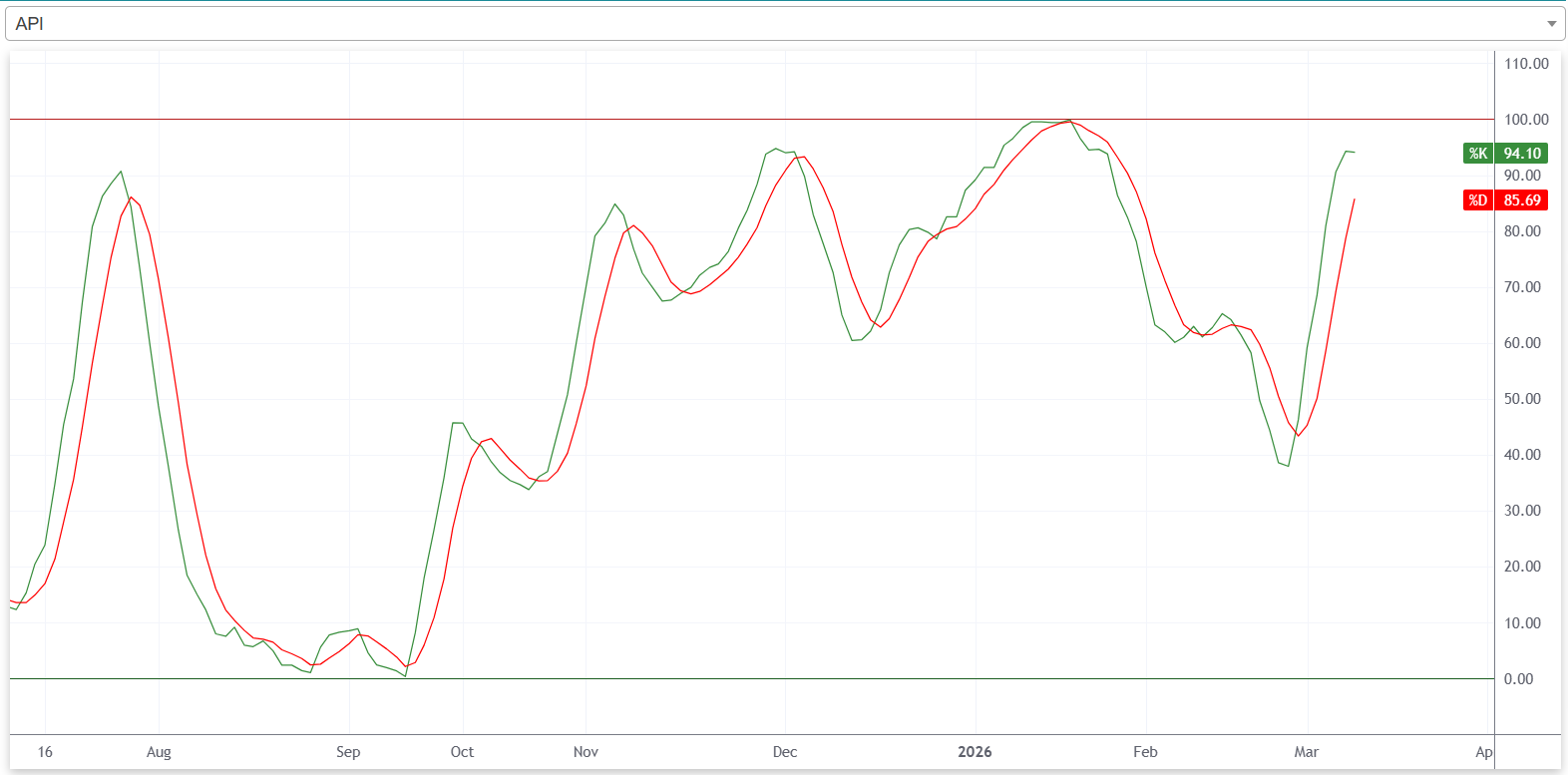
Task: Click the API selection field text
Action: (30, 24)
